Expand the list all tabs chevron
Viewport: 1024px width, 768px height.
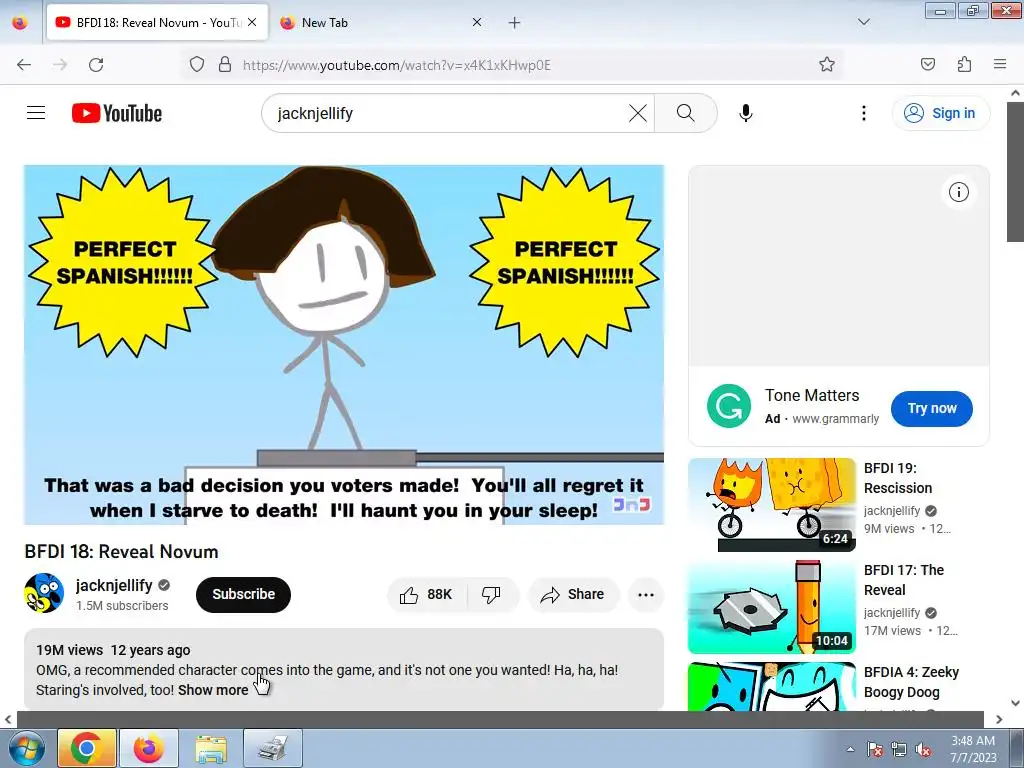(863, 22)
